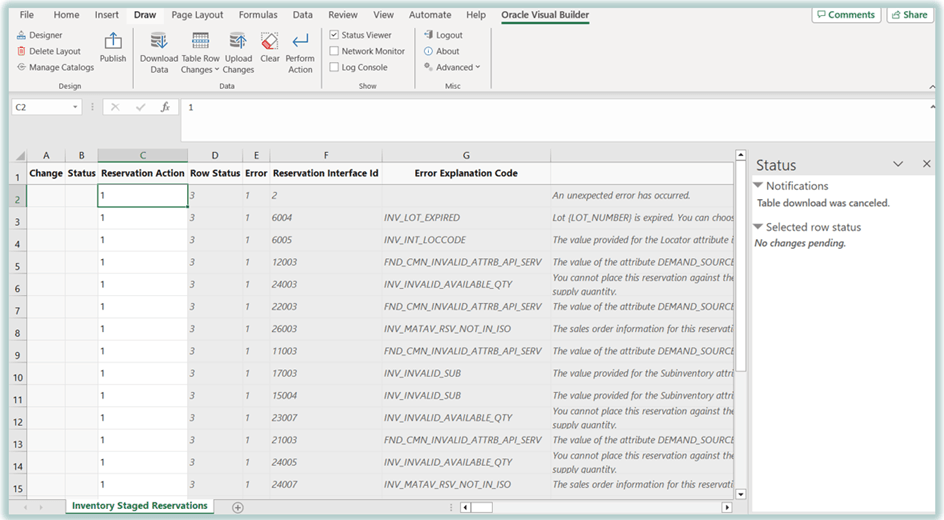
Task: Open the Data tab
Action: tap(302, 14)
